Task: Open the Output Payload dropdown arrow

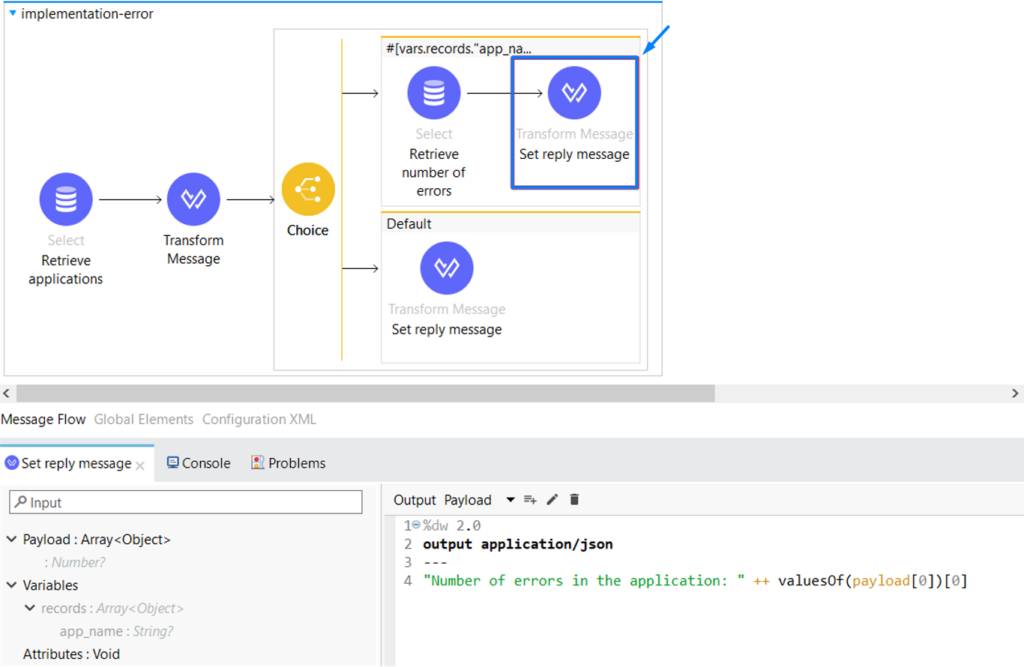Action: point(510,500)
